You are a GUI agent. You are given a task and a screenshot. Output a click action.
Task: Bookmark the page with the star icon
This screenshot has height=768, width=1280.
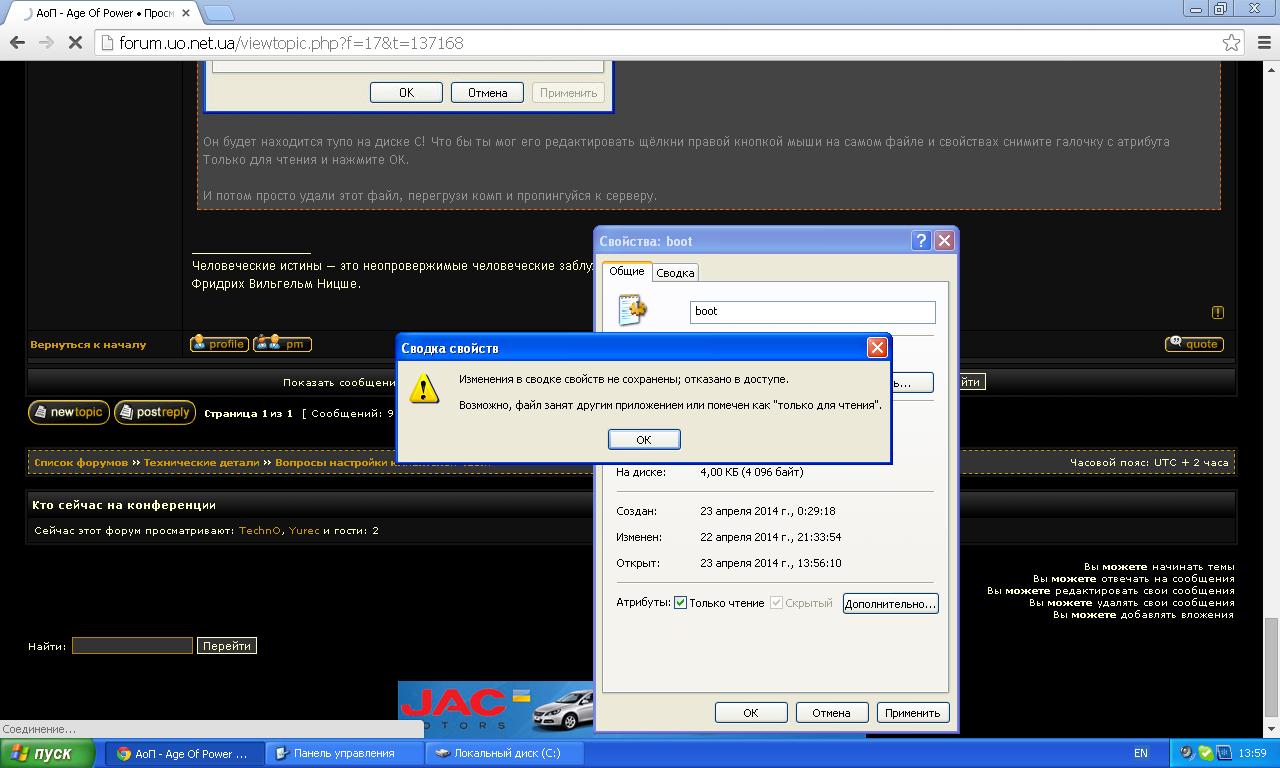(1231, 43)
